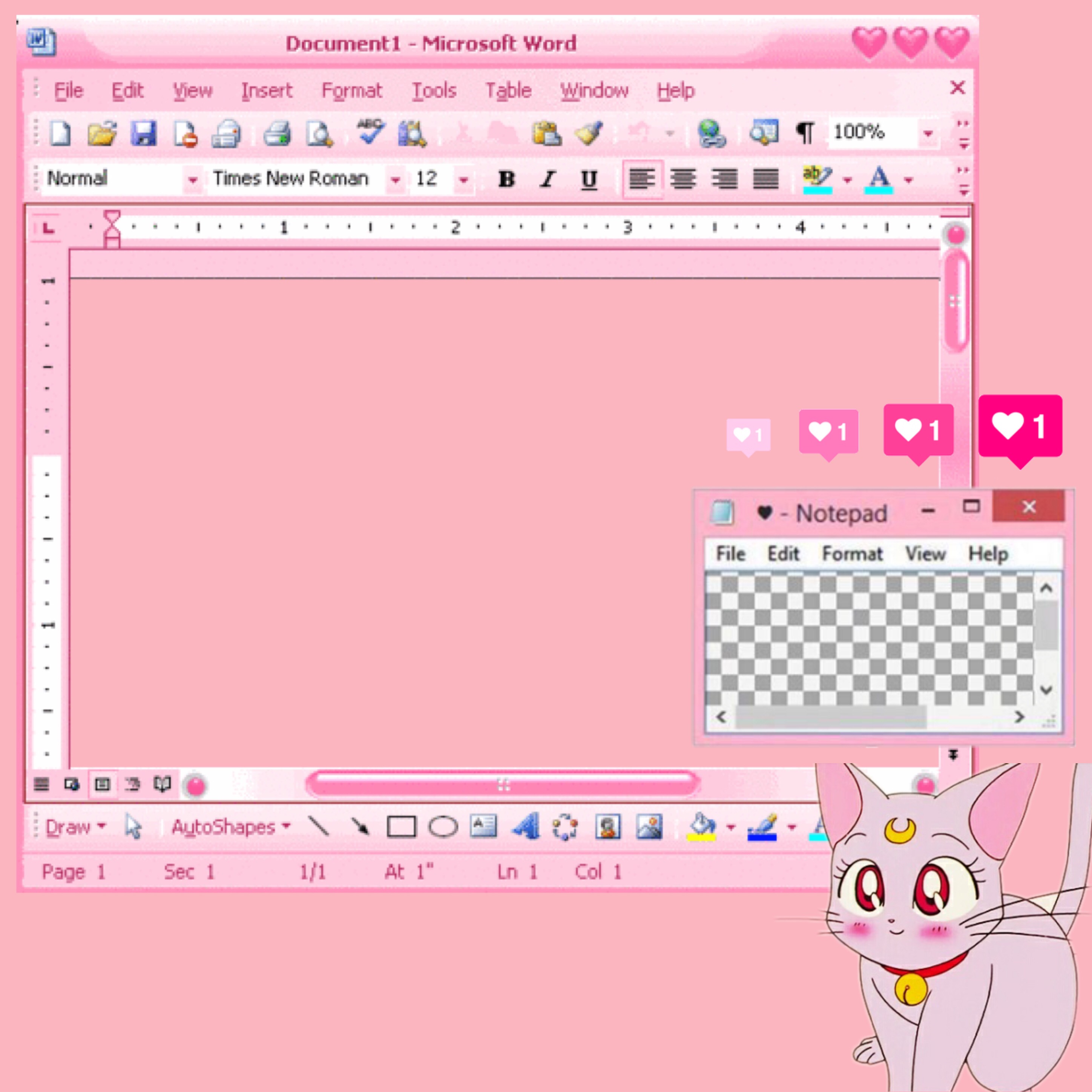Open the File menu in Word

pos(68,90)
